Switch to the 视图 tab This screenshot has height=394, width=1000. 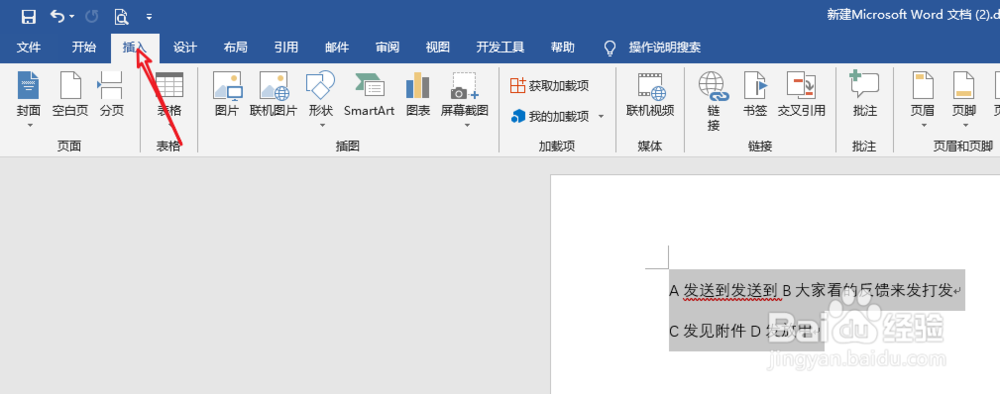(x=438, y=47)
